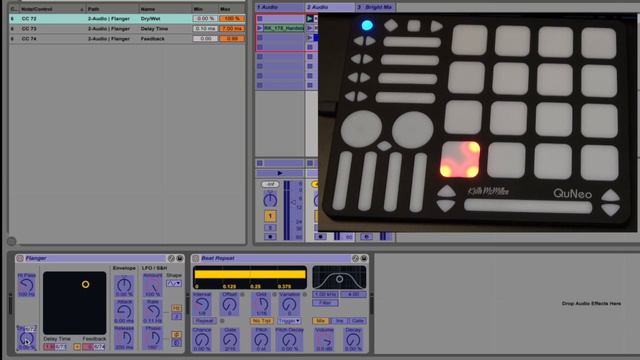Click track 1 Clip Stop button below the clip slots
640x360 pixels.
260,163
